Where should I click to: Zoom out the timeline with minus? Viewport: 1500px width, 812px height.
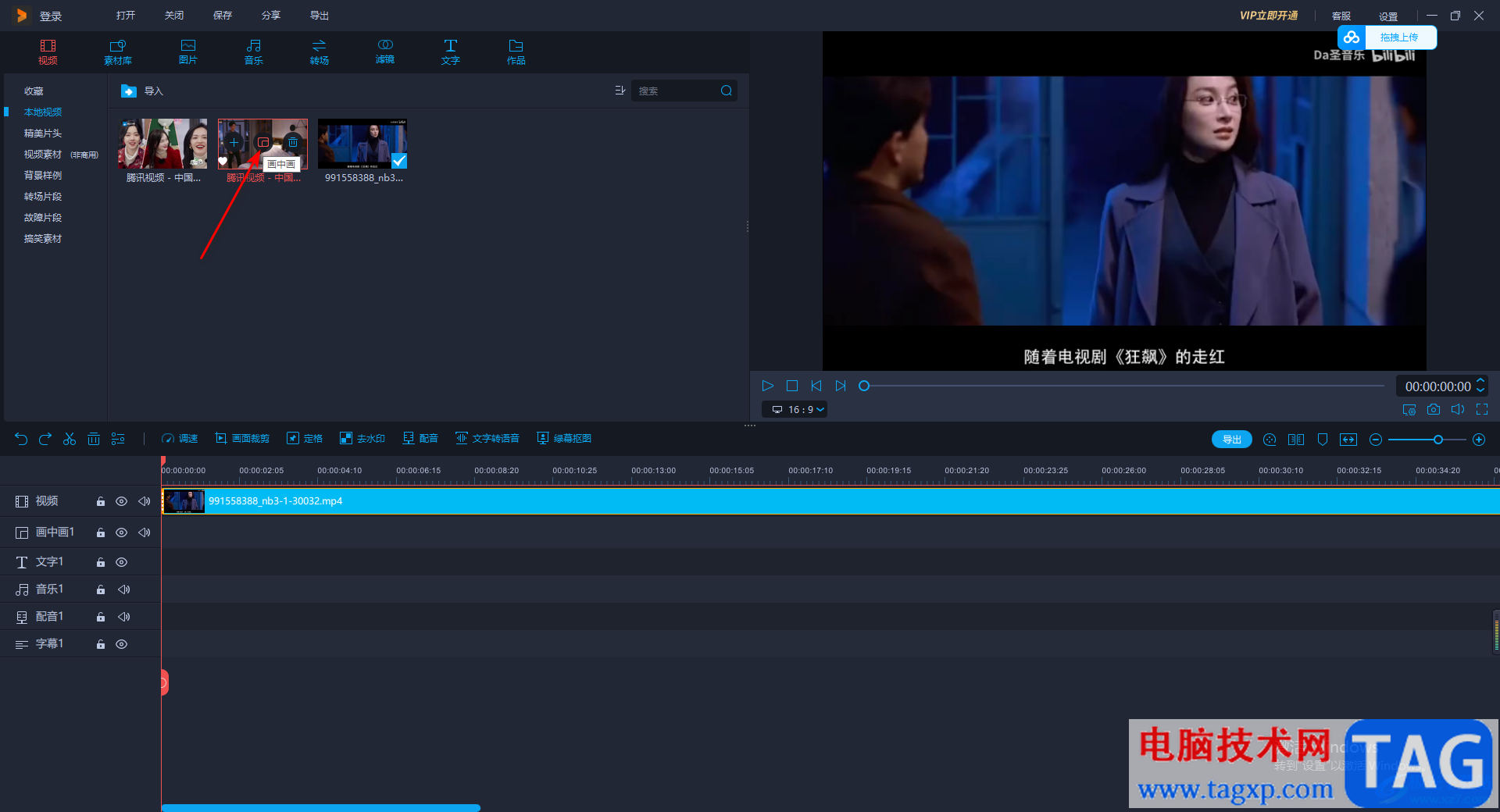point(1376,440)
